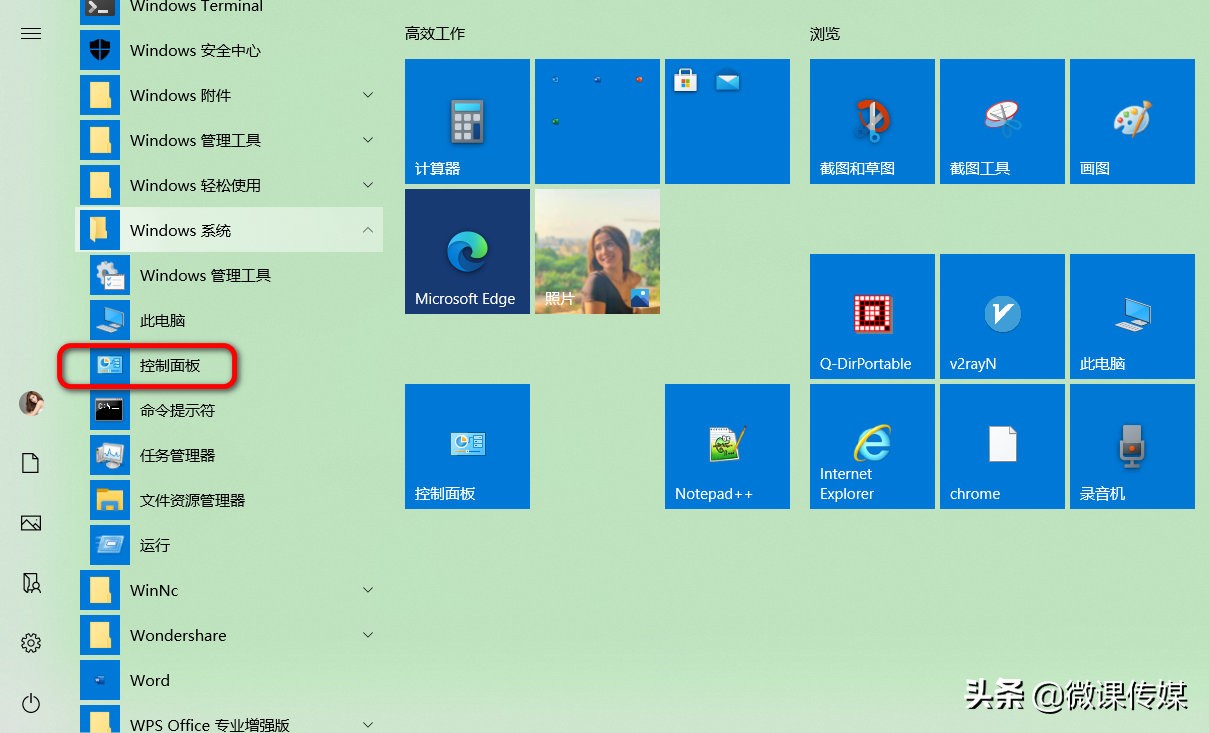Click the power button in the sidebar
This screenshot has width=1209, height=733.
point(31,704)
